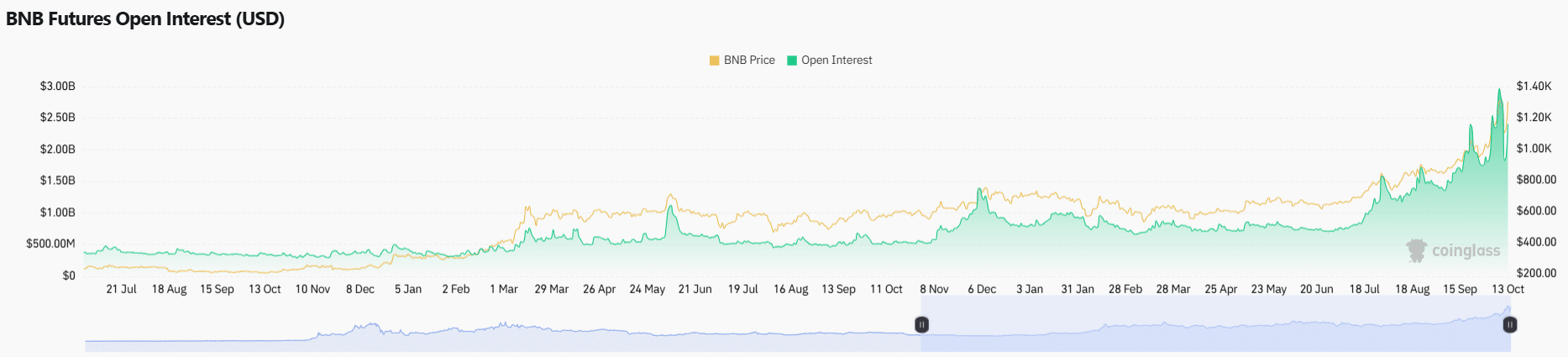
Task: Click the $1.40K right axis label
Action: [1534, 87]
